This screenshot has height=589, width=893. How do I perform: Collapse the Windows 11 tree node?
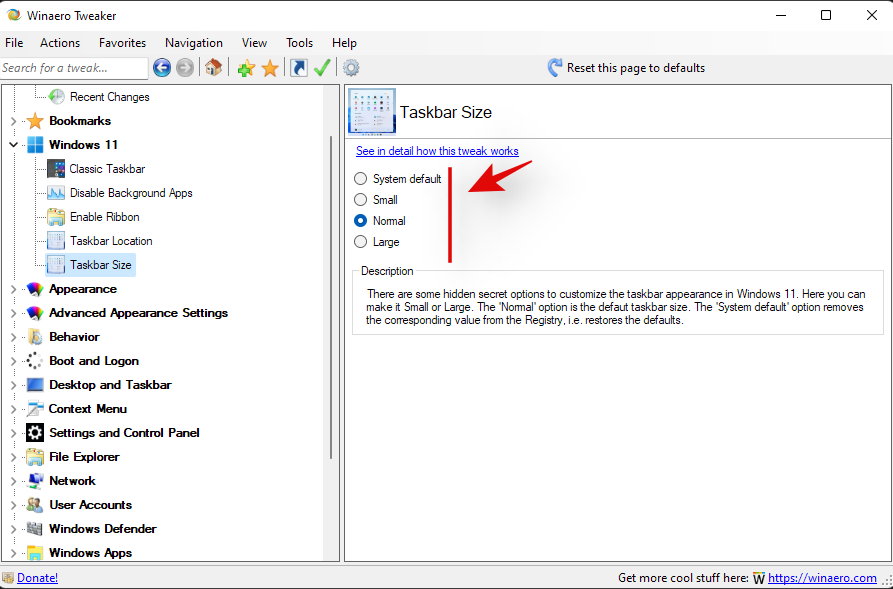tap(13, 145)
